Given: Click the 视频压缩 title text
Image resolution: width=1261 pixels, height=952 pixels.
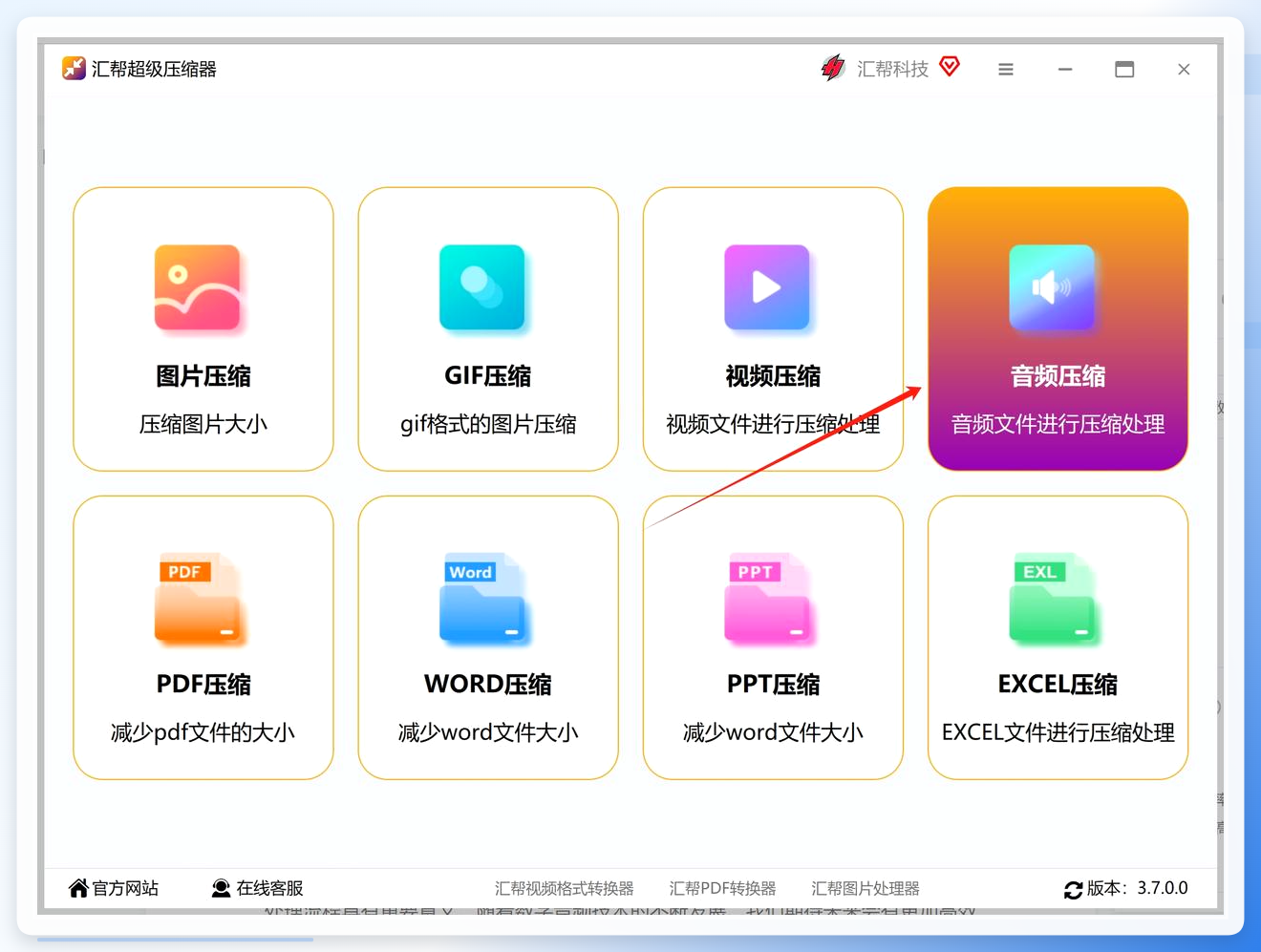Looking at the screenshot, I should [x=773, y=376].
